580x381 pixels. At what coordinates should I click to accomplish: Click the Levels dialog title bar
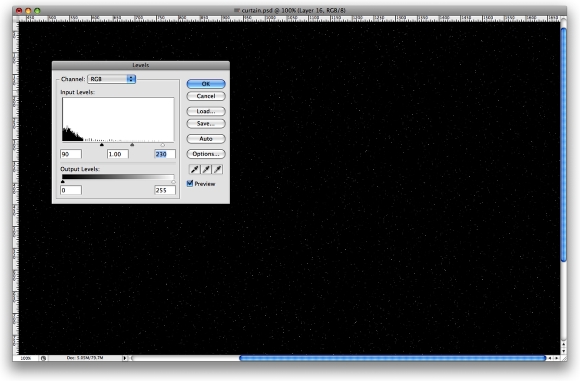pos(141,65)
